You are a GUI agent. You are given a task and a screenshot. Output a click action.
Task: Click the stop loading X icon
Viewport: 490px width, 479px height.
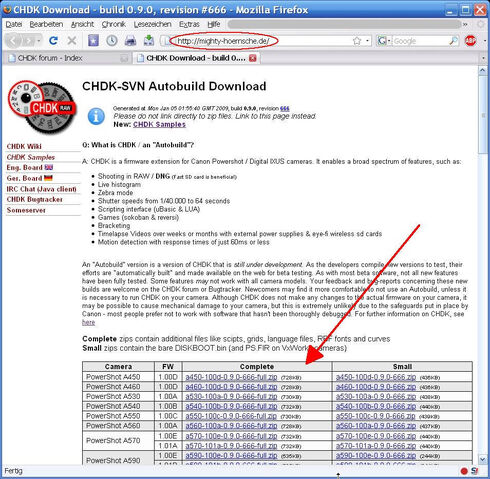click(x=72, y=41)
